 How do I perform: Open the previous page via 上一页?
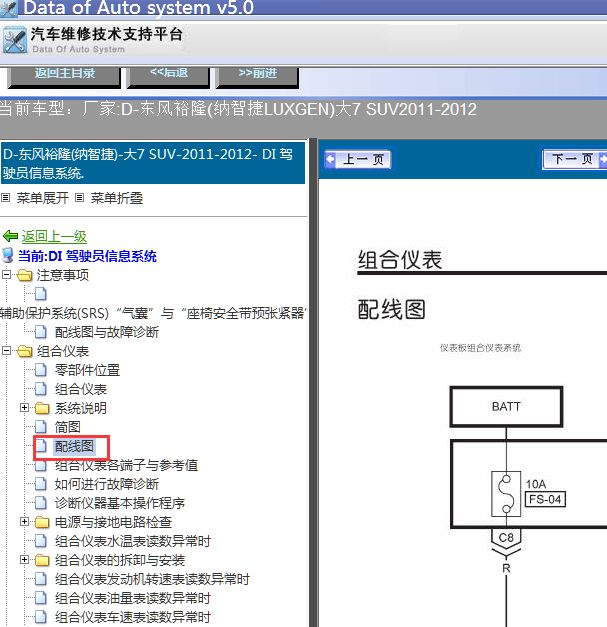pos(357,159)
